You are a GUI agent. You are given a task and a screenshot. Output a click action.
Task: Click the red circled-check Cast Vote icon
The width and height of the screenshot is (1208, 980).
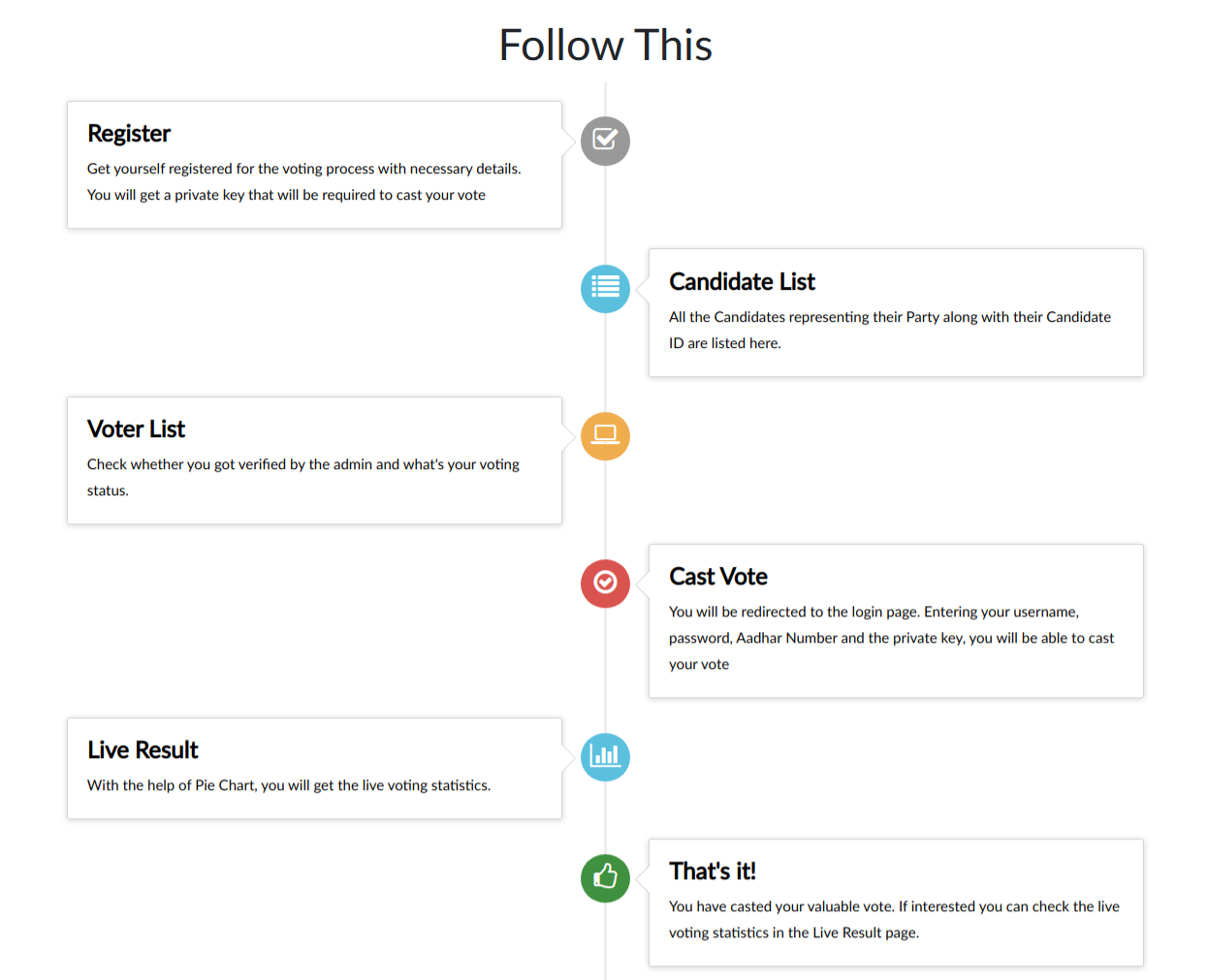pos(605,584)
